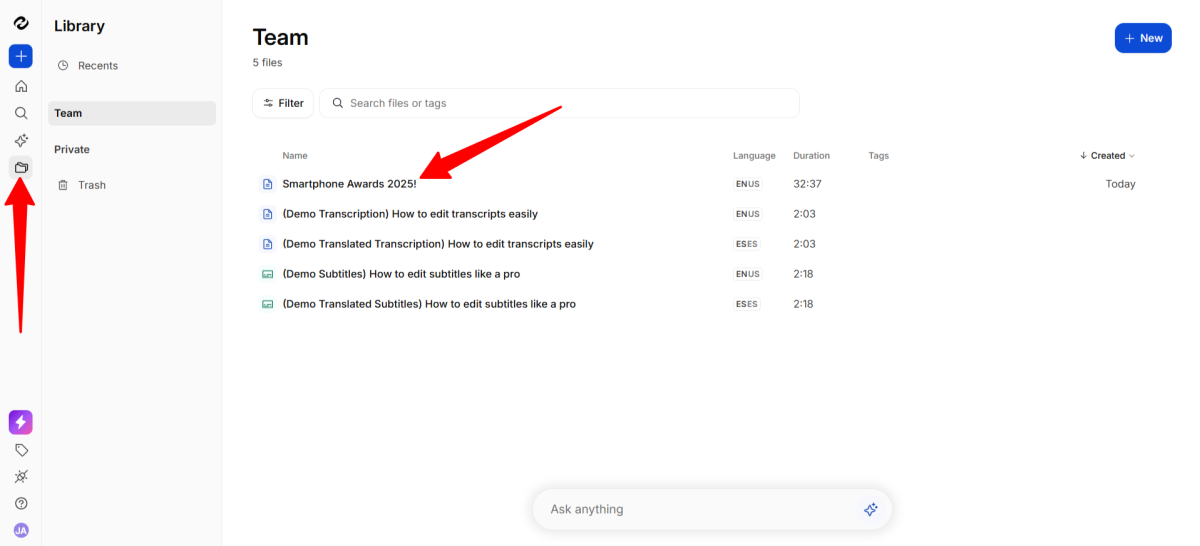1200x546 pixels.
Task: Select the Team library section
Action: point(132,113)
